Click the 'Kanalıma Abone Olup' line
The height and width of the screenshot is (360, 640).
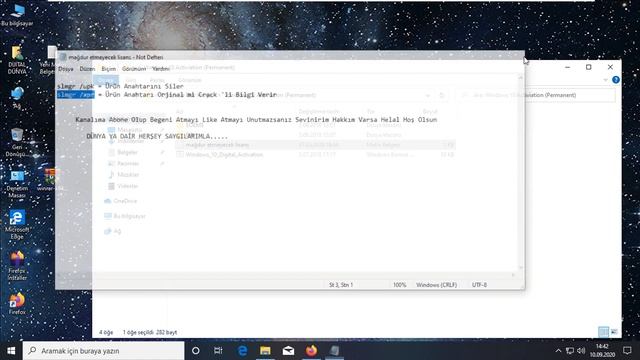coord(256,120)
